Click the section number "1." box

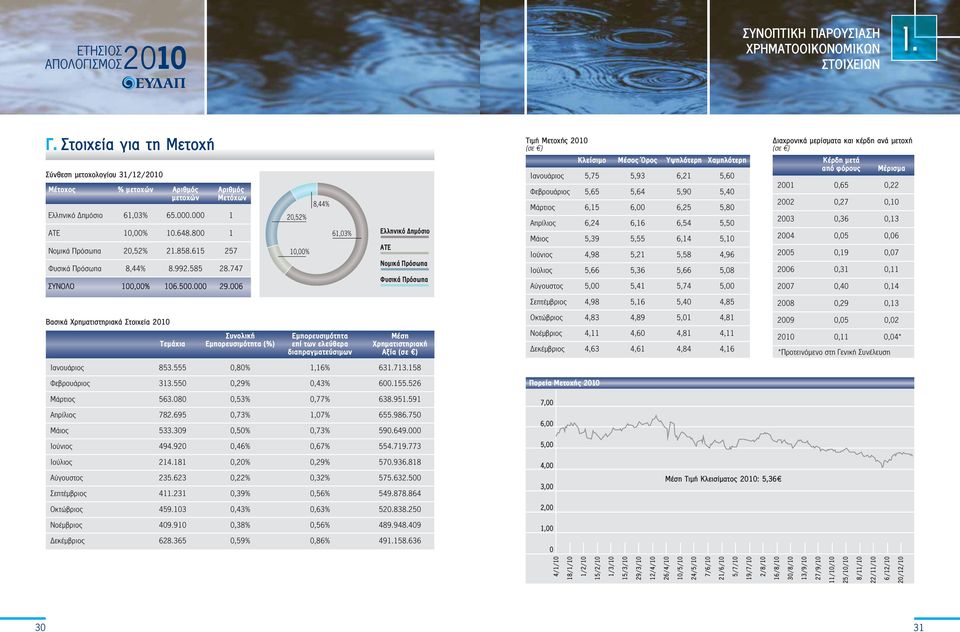coord(913,38)
